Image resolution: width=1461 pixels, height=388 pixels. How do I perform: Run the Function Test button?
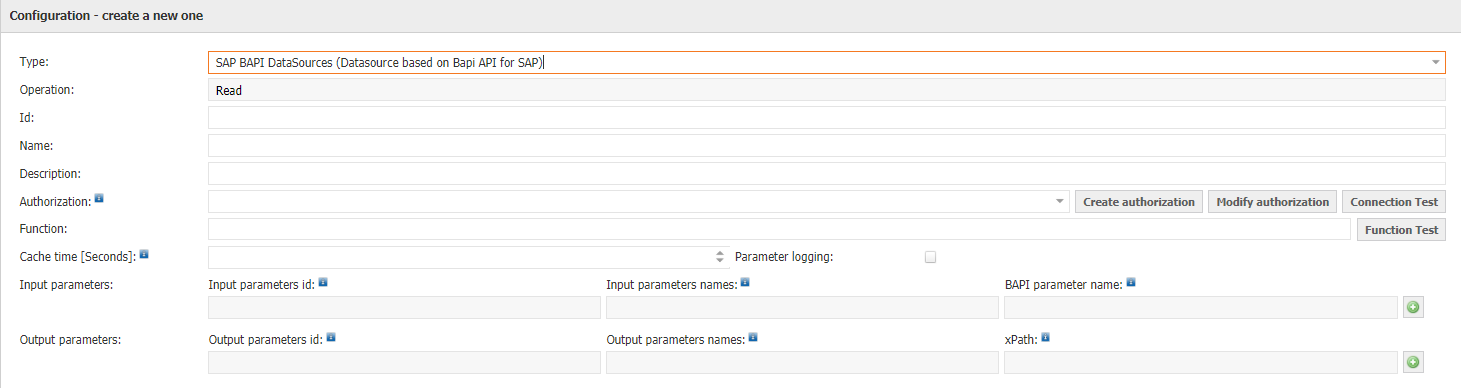1402,230
